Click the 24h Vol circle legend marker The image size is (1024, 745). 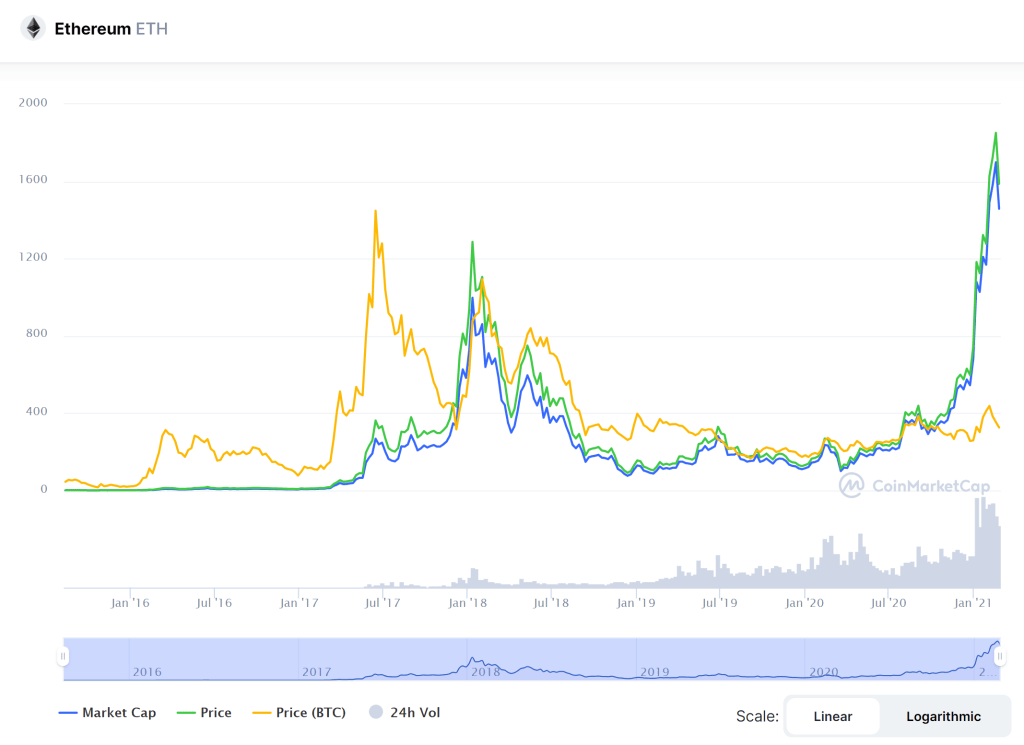(x=376, y=713)
